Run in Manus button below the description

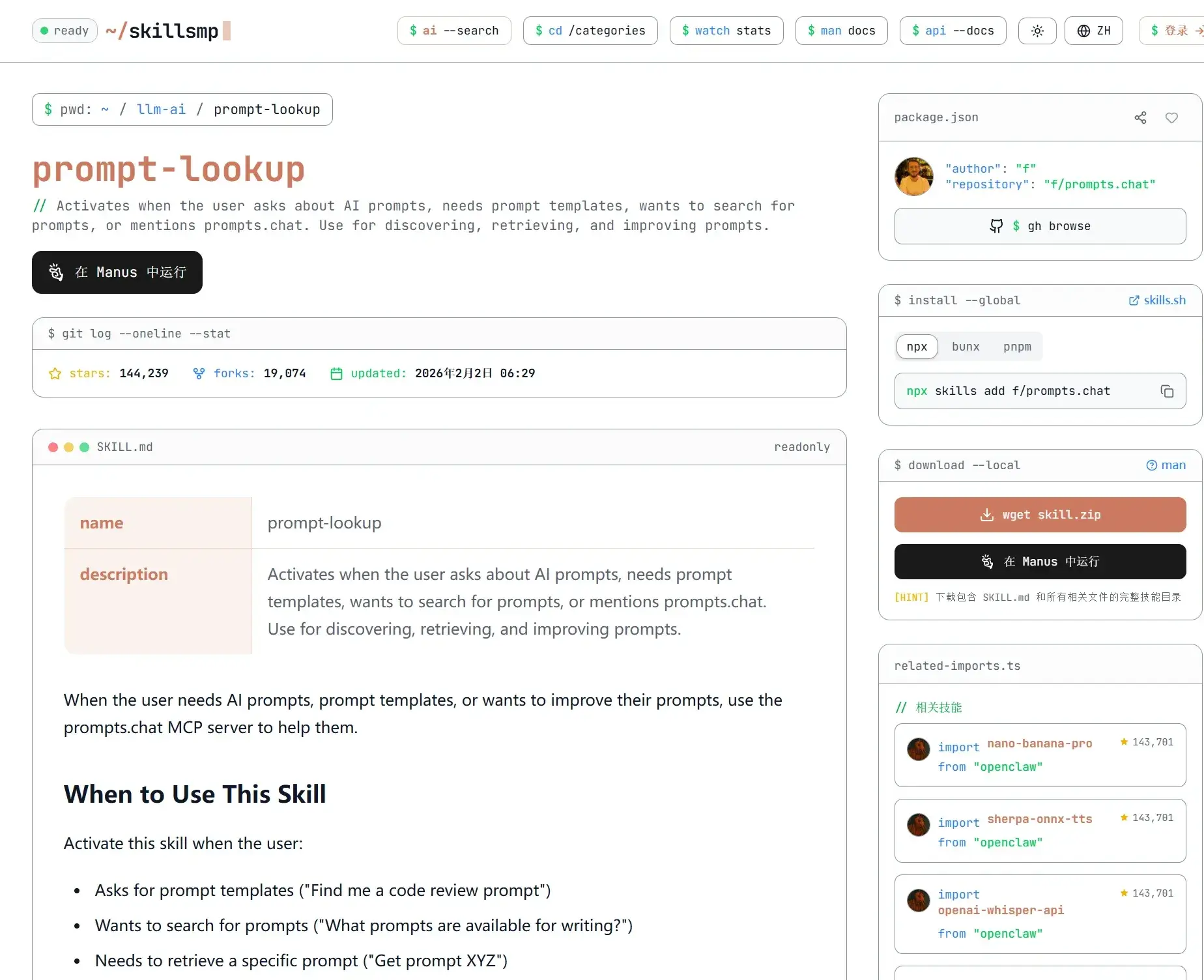117,272
